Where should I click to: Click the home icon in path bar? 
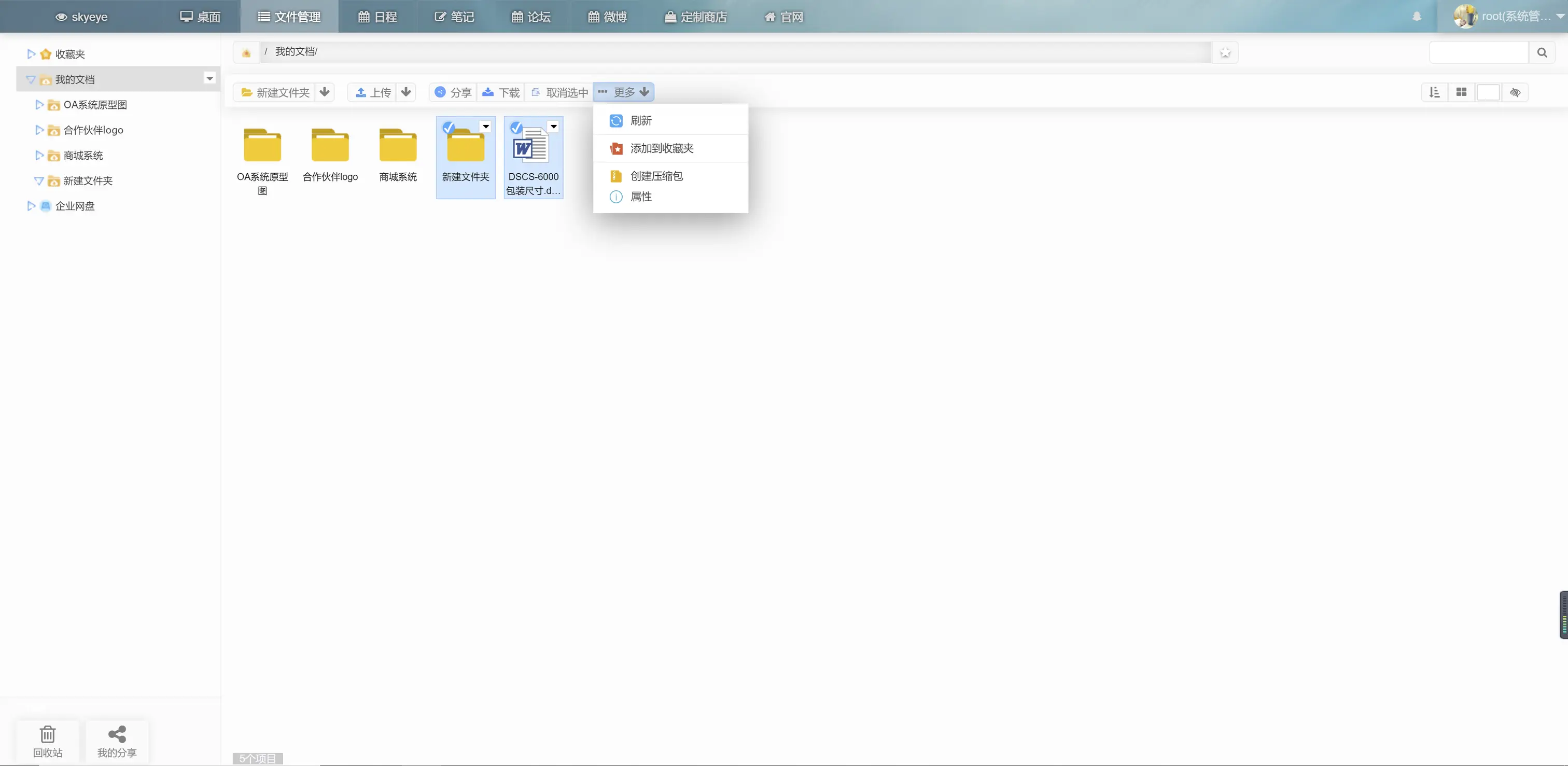[x=246, y=53]
